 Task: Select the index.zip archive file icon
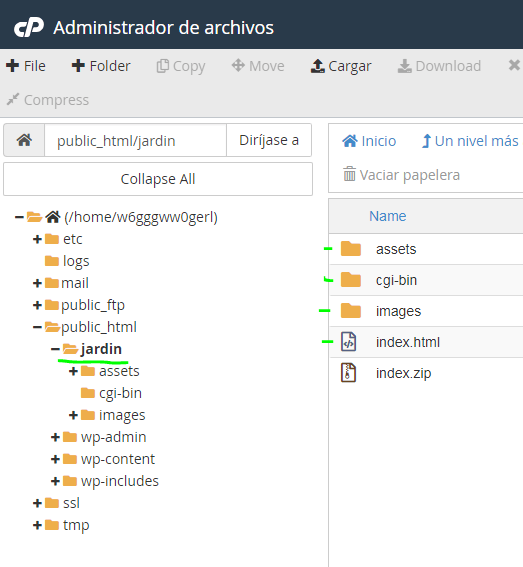pyautogui.click(x=348, y=373)
